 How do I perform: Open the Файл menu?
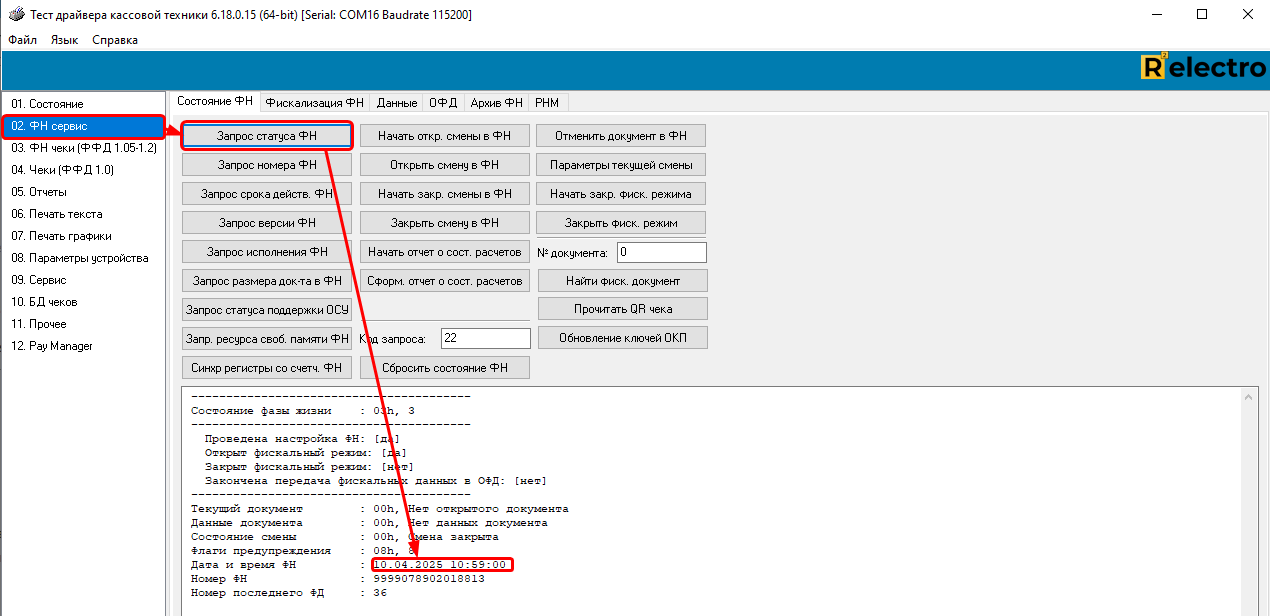coord(22,40)
